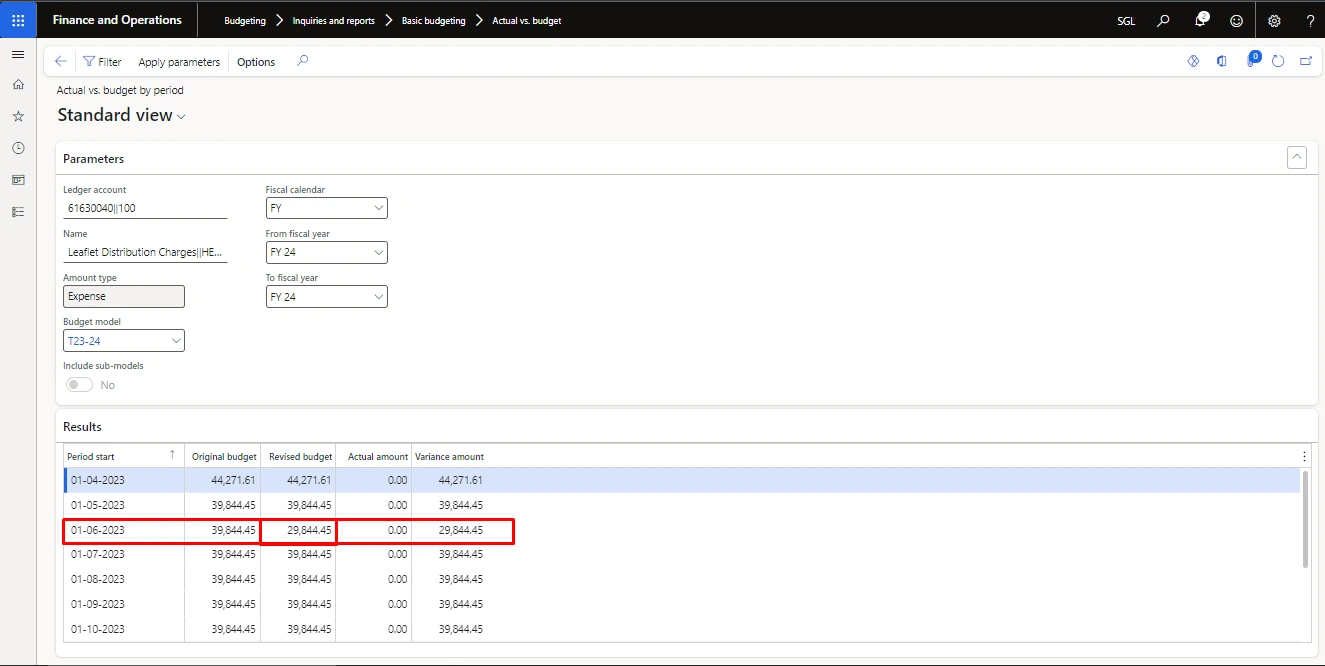
Task: Click the Ledger account field
Action: [x=145, y=208]
